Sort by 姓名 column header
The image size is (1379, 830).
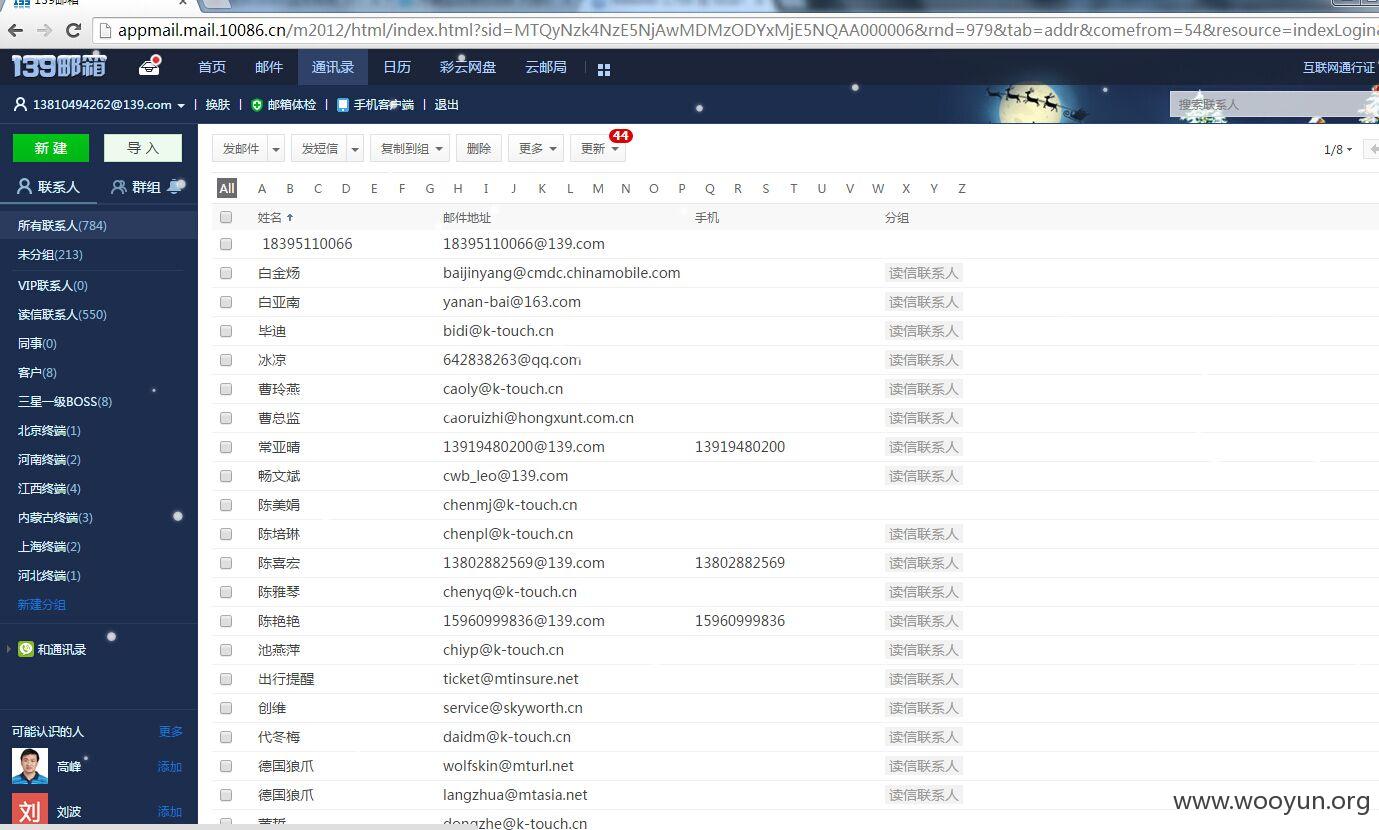(276, 217)
